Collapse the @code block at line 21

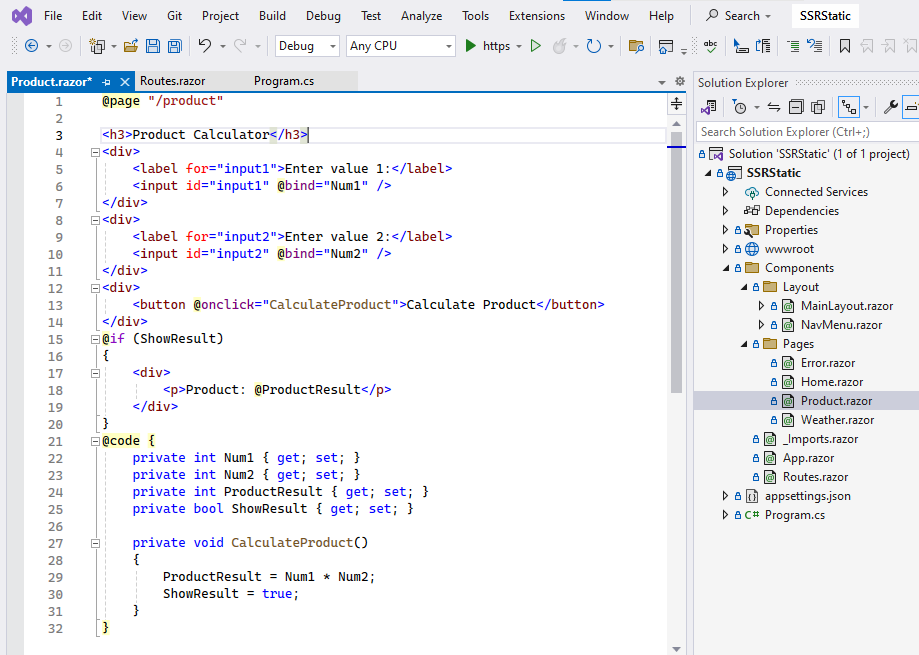(x=95, y=441)
